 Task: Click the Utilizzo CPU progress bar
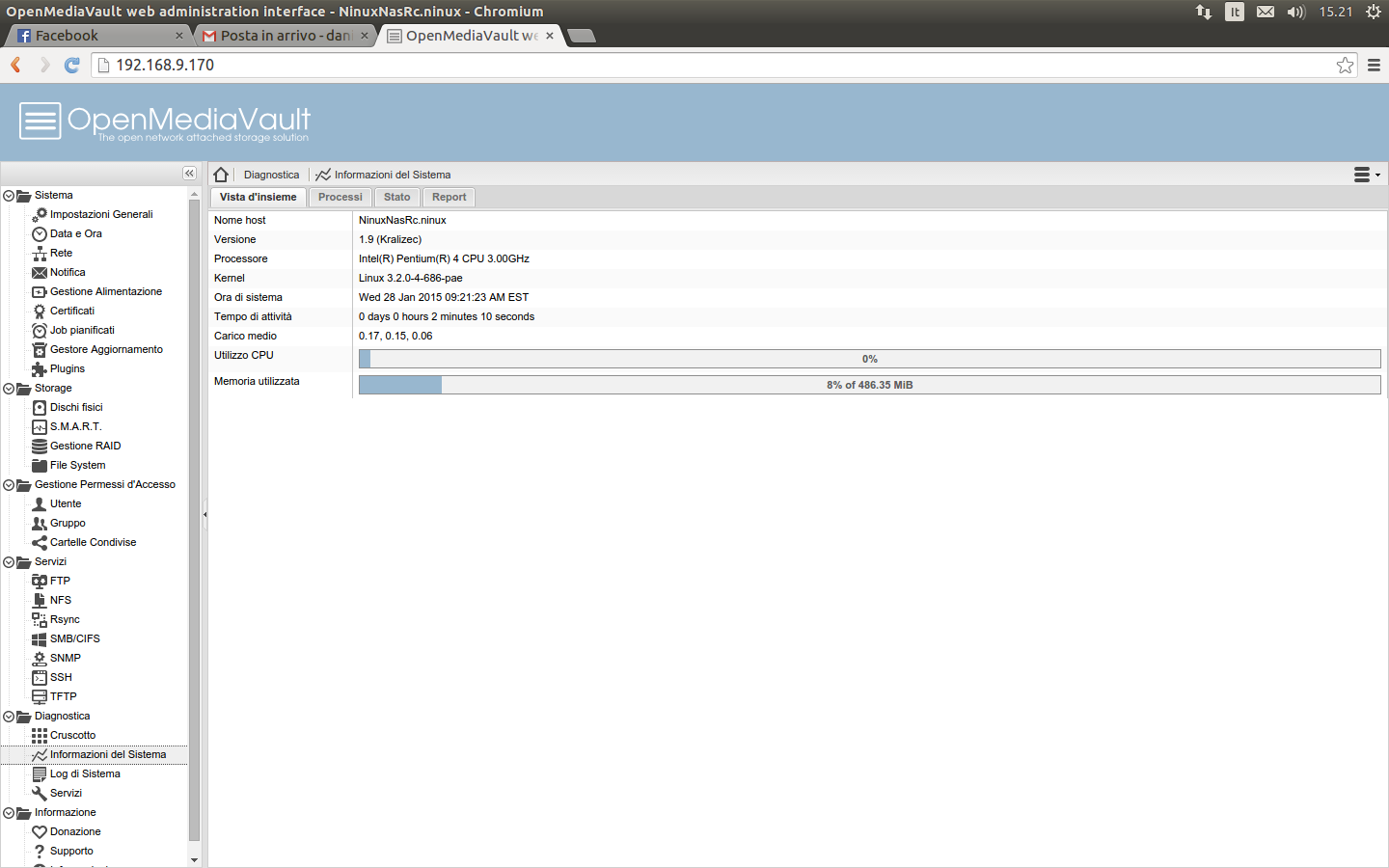point(869,359)
